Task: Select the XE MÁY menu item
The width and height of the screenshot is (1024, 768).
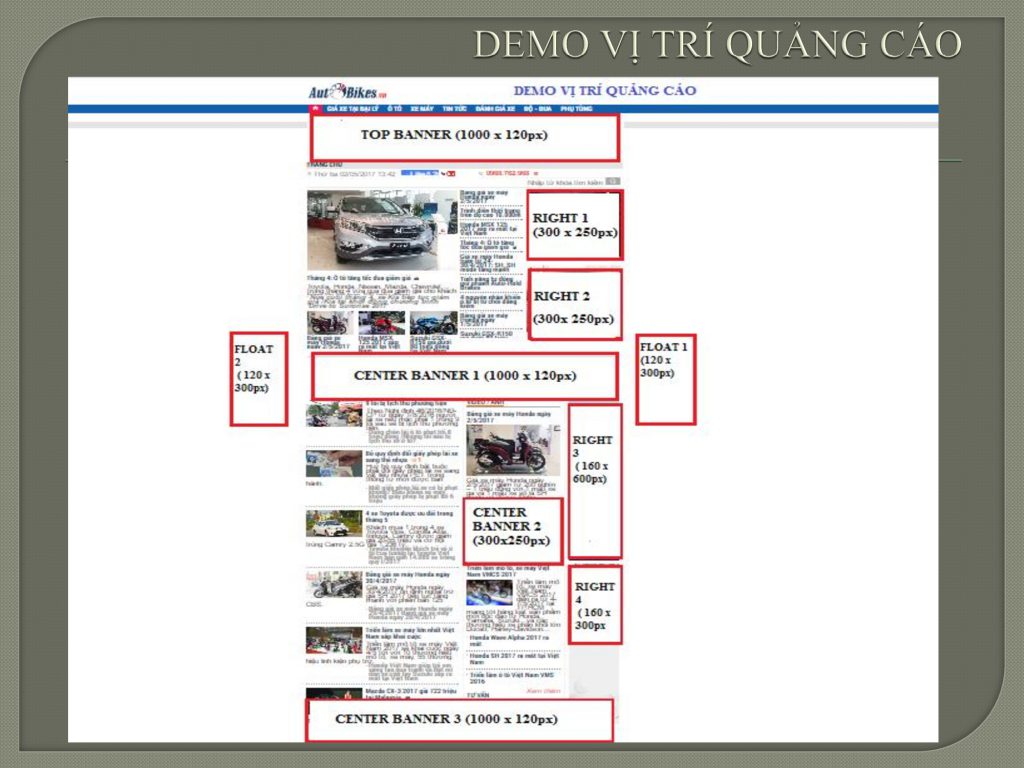Action: 423,109
